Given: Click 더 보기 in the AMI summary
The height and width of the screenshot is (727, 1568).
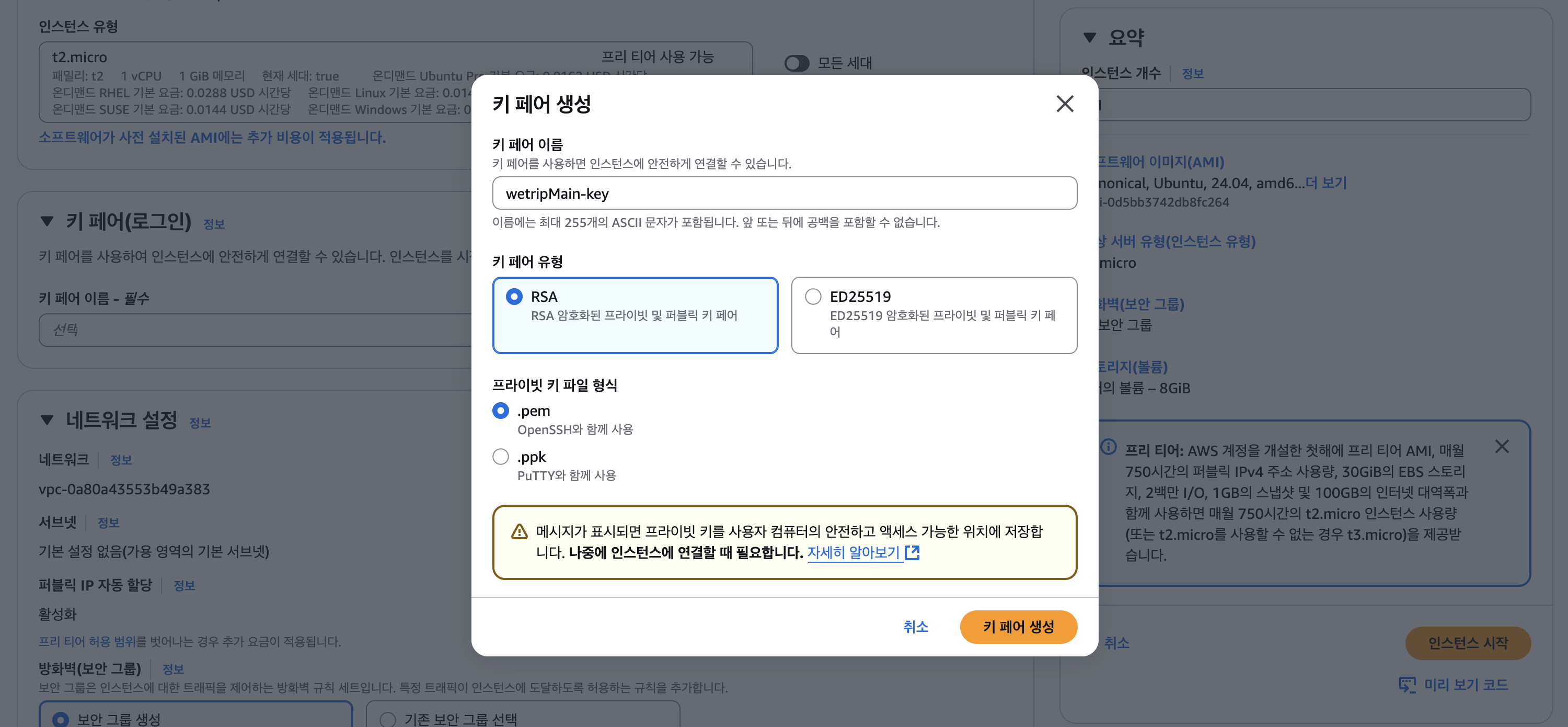Looking at the screenshot, I should coord(1325,183).
